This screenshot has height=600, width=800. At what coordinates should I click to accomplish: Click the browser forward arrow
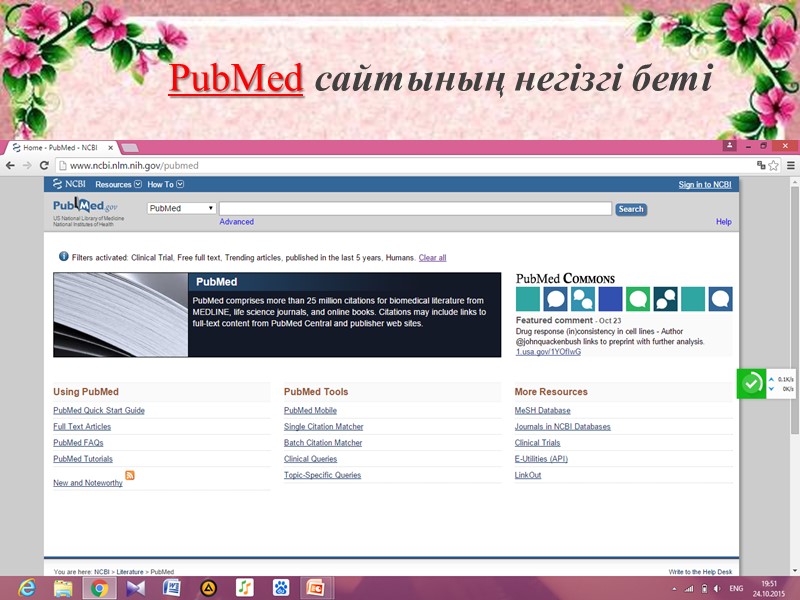[x=27, y=165]
